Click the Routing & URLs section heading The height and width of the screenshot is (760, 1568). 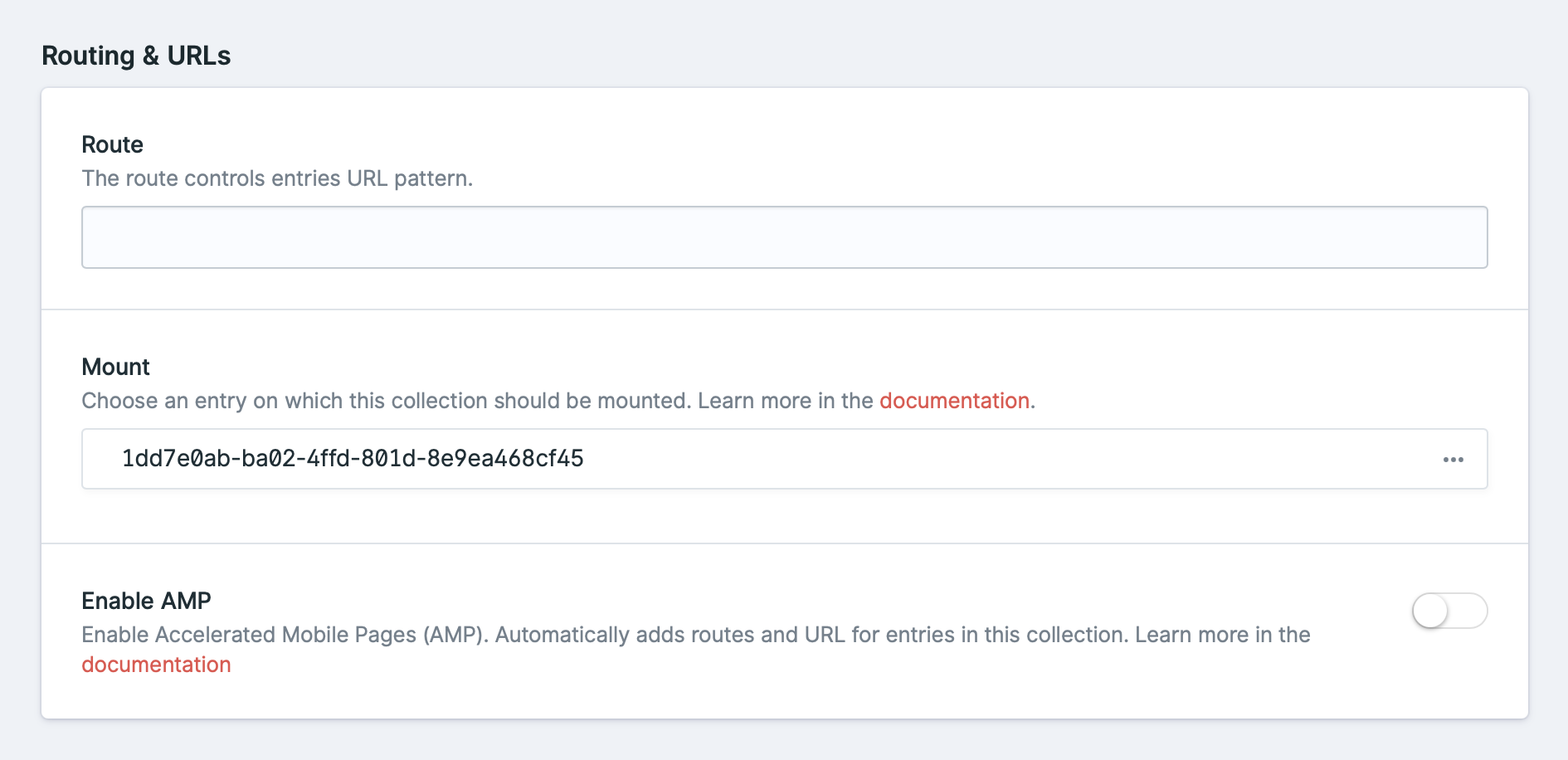click(x=137, y=56)
